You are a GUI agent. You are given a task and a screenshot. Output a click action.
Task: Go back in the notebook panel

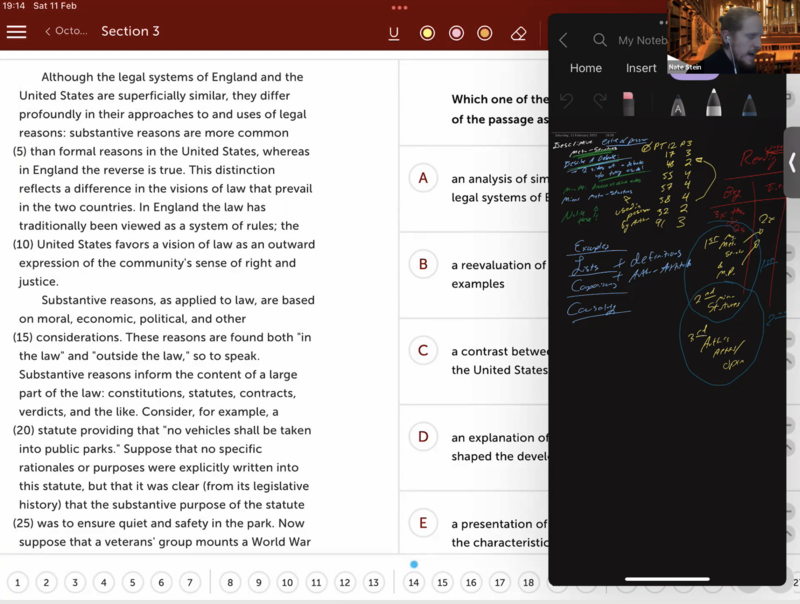[x=563, y=40]
